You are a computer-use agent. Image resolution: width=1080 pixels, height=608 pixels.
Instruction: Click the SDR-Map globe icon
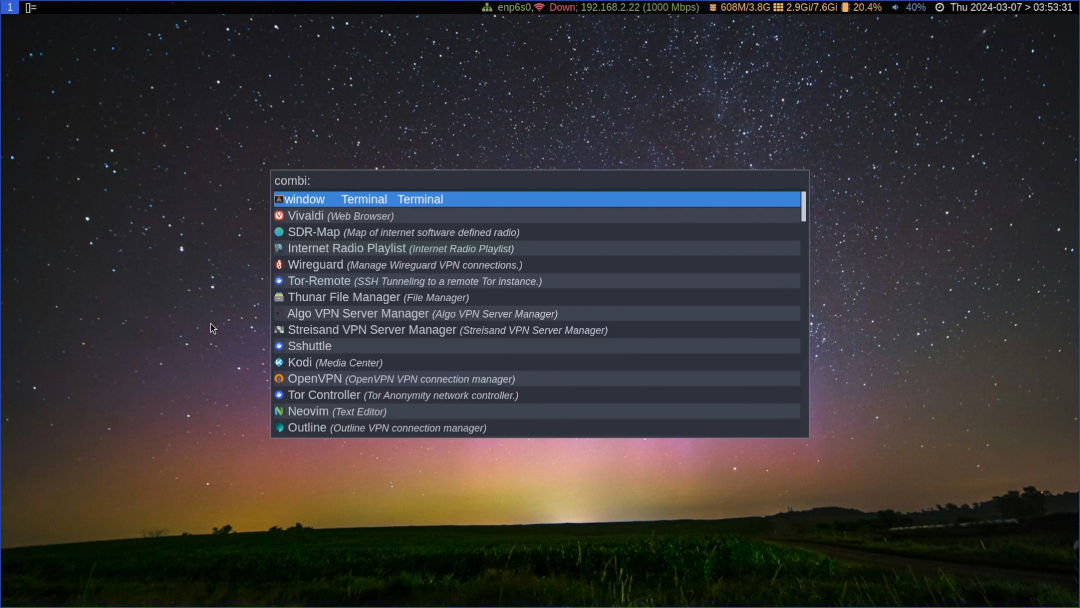coord(279,232)
